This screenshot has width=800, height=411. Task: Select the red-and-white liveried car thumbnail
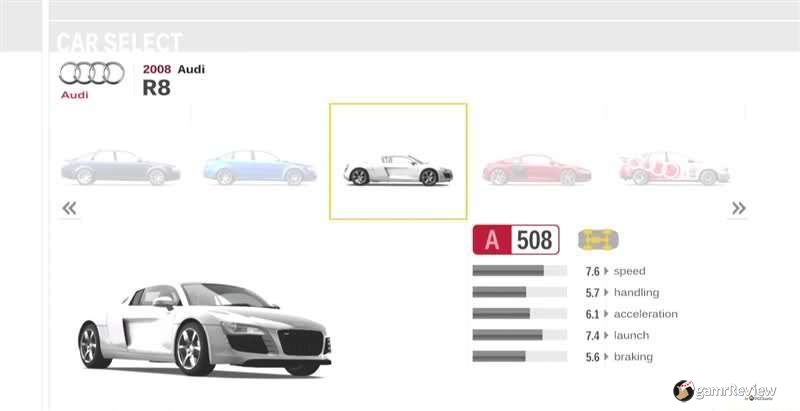[x=674, y=168]
